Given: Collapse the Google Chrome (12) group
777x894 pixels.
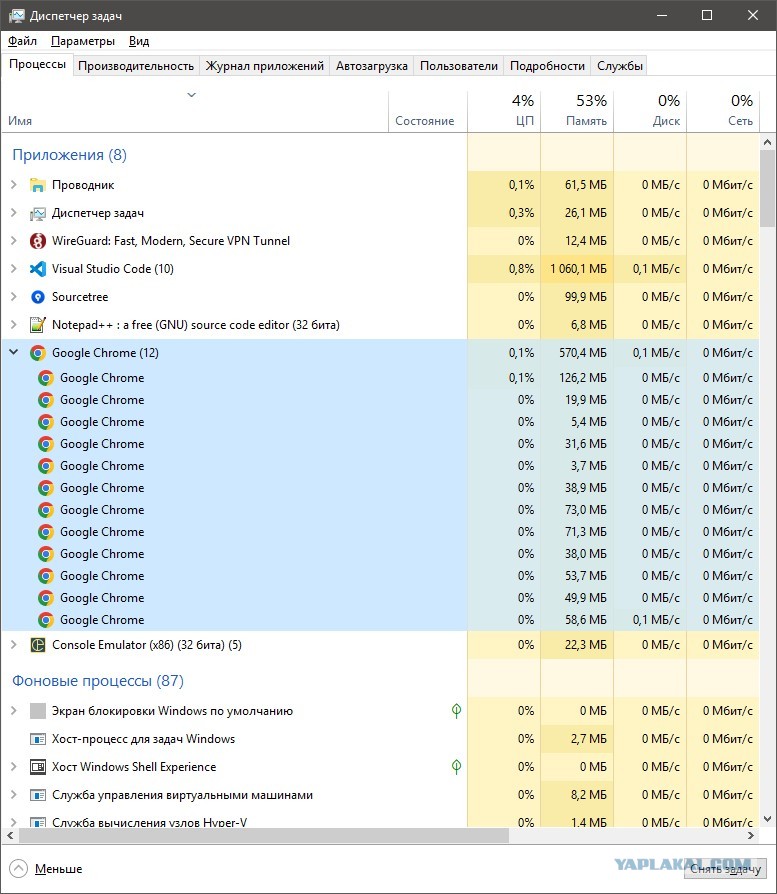Looking at the screenshot, I should (x=14, y=352).
